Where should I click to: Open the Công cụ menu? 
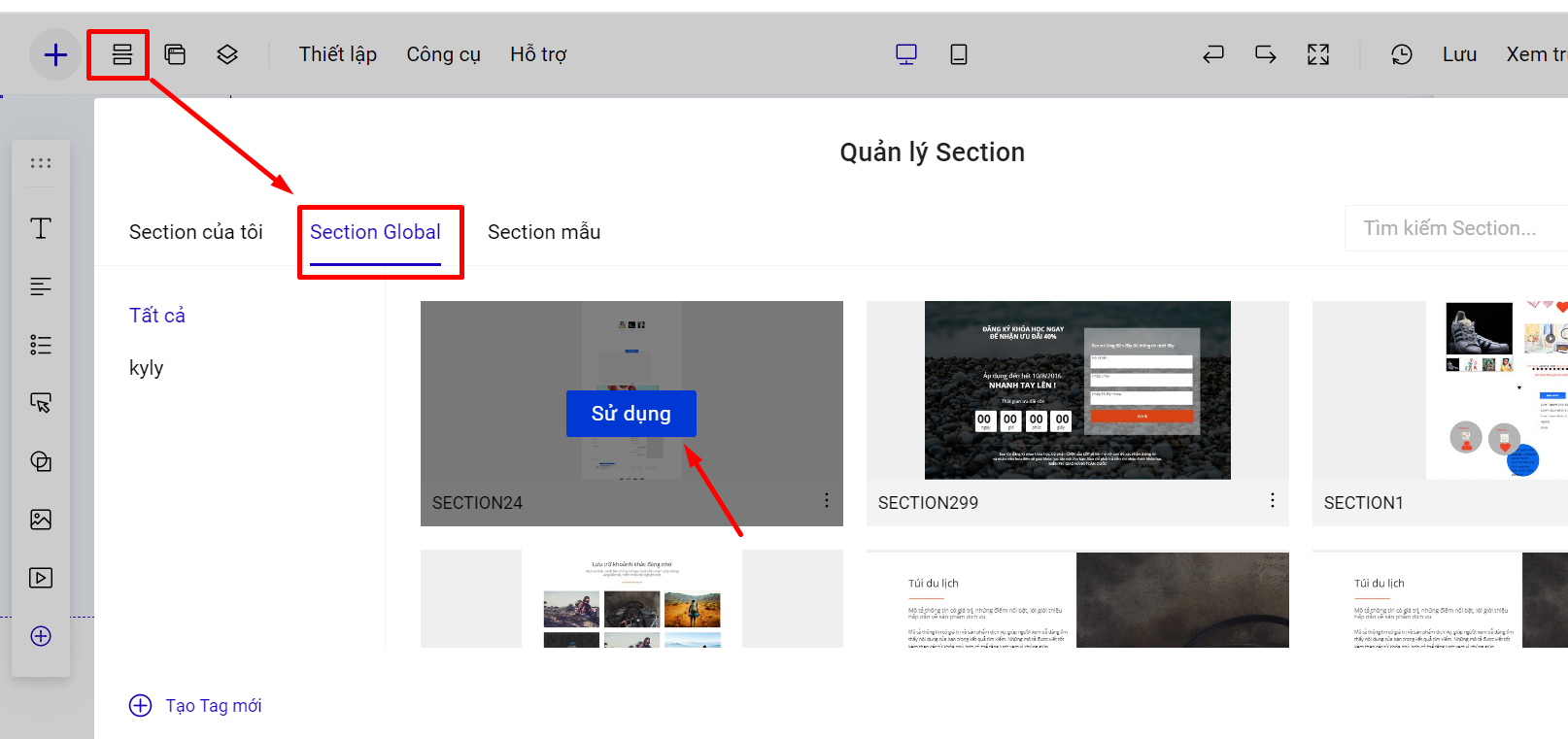click(443, 55)
